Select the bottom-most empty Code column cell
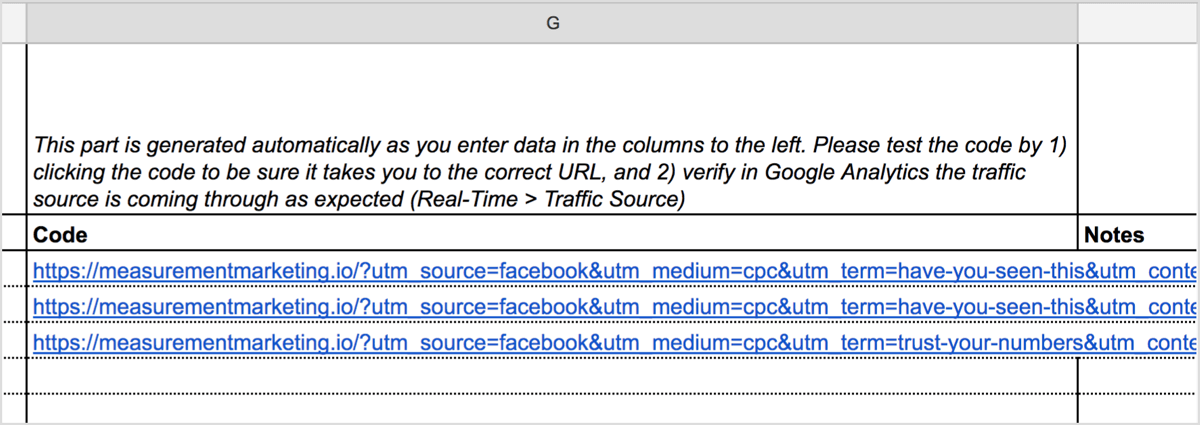 point(552,409)
